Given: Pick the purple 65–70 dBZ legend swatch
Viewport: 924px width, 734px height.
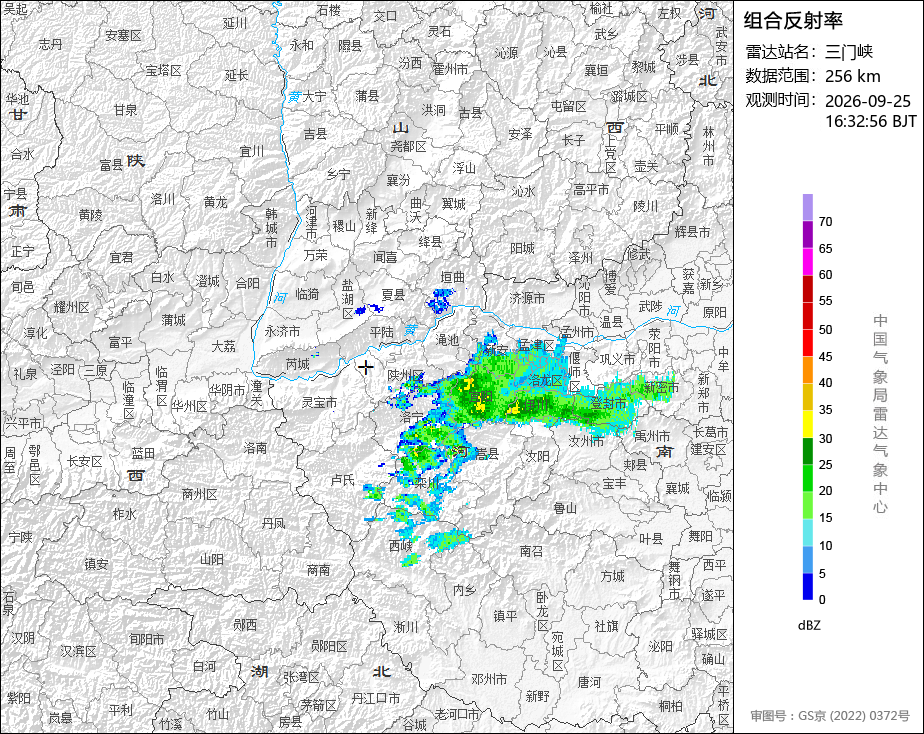Looking at the screenshot, I should pyautogui.click(x=807, y=234).
